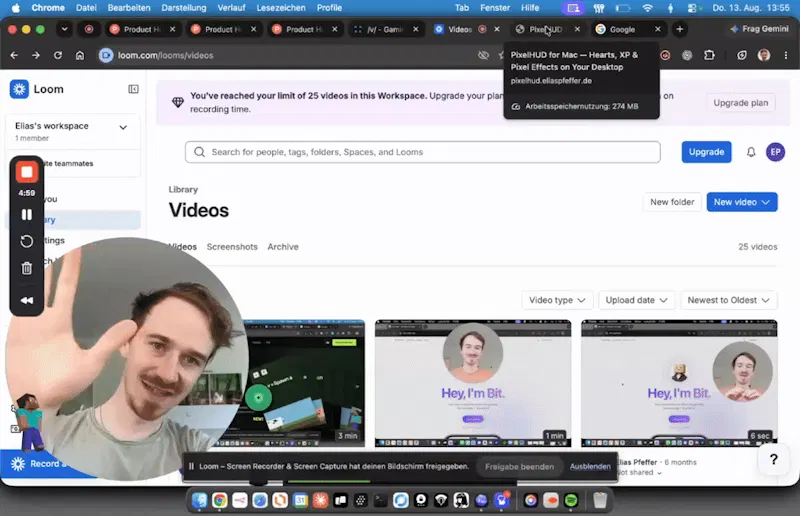This screenshot has height=516, width=800.
Task: Open the Verlauf menu
Action: (x=231, y=8)
